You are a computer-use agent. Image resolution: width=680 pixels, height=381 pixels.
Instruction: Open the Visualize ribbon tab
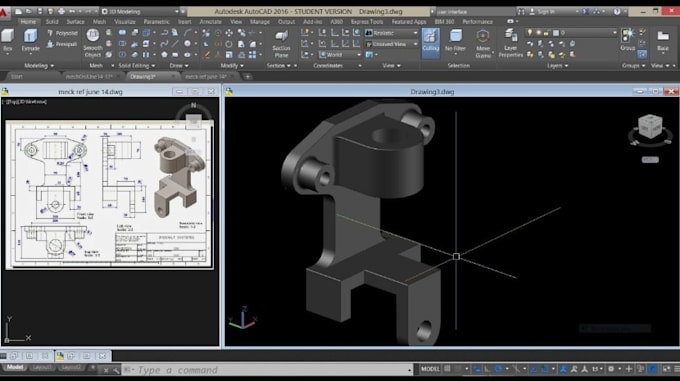click(x=125, y=22)
